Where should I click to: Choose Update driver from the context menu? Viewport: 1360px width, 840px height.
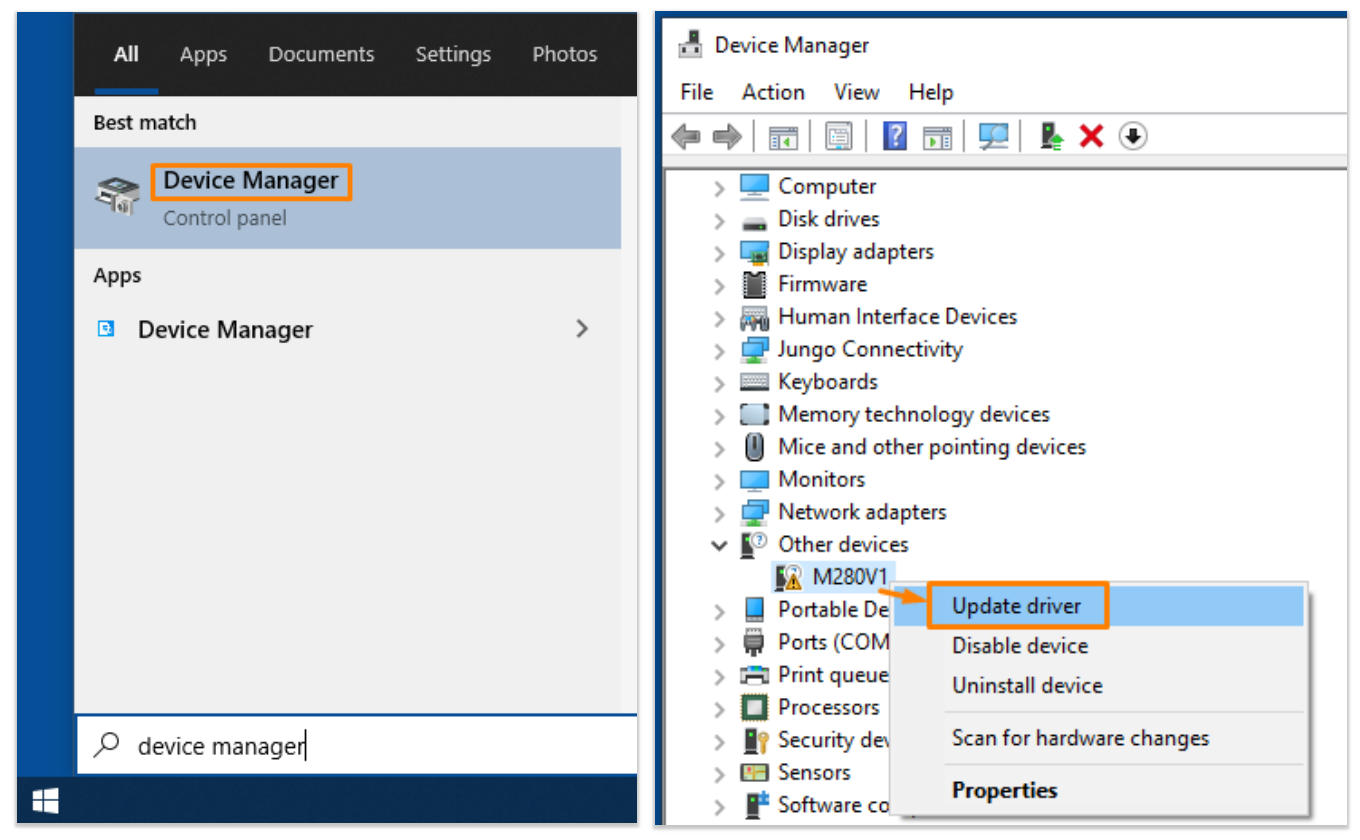(x=1018, y=605)
